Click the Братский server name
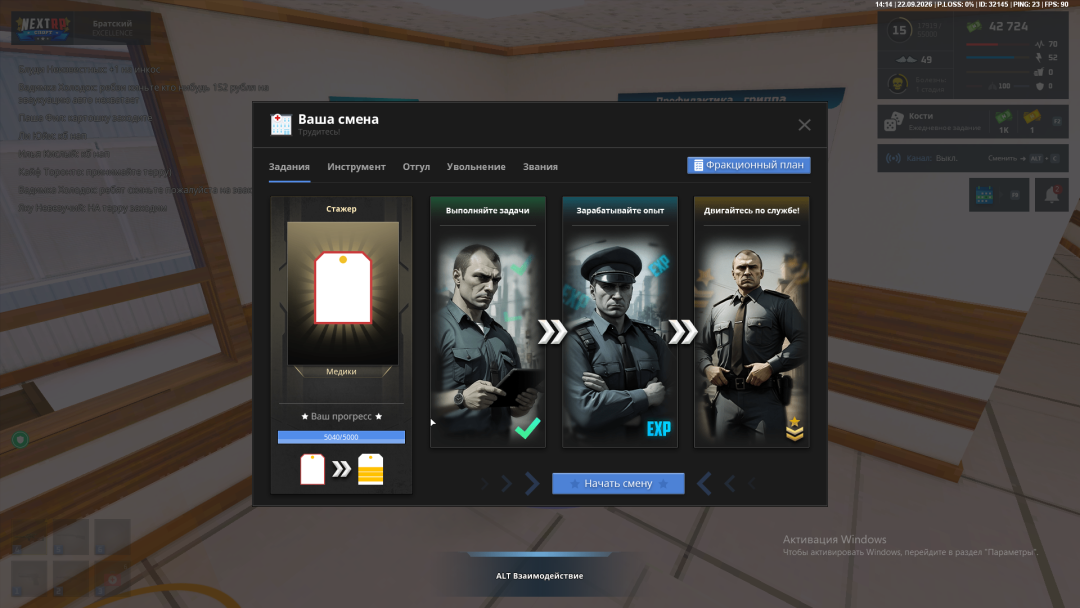Viewport: 1080px width, 608px height. (x=112, y=23)
